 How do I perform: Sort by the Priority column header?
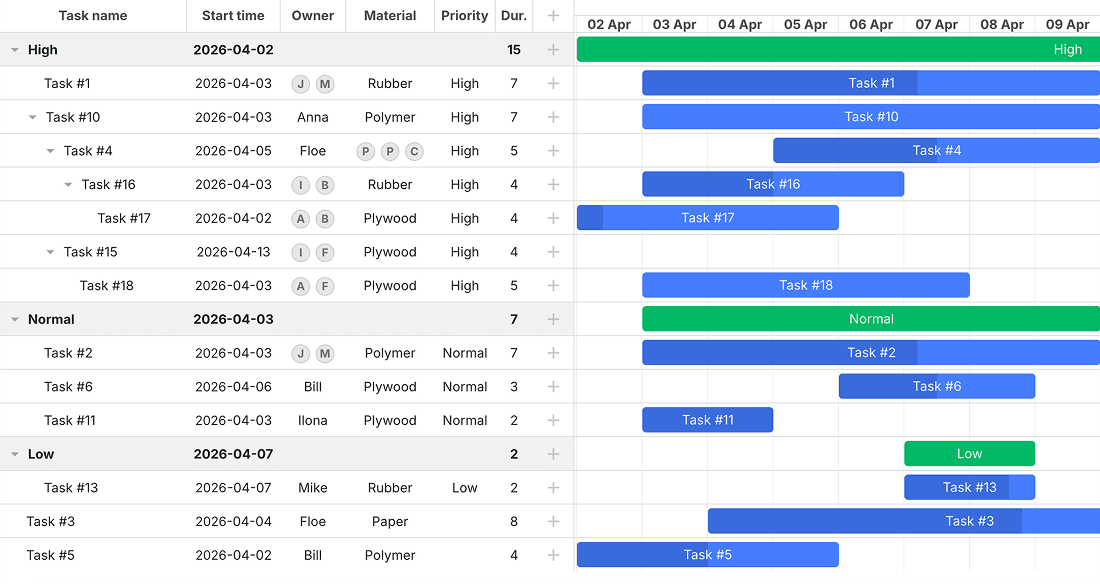click(464, 15)
